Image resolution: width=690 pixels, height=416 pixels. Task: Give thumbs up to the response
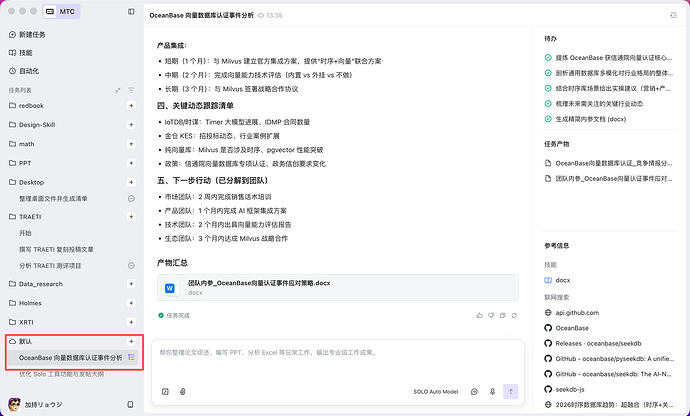[x=480, y=315]
